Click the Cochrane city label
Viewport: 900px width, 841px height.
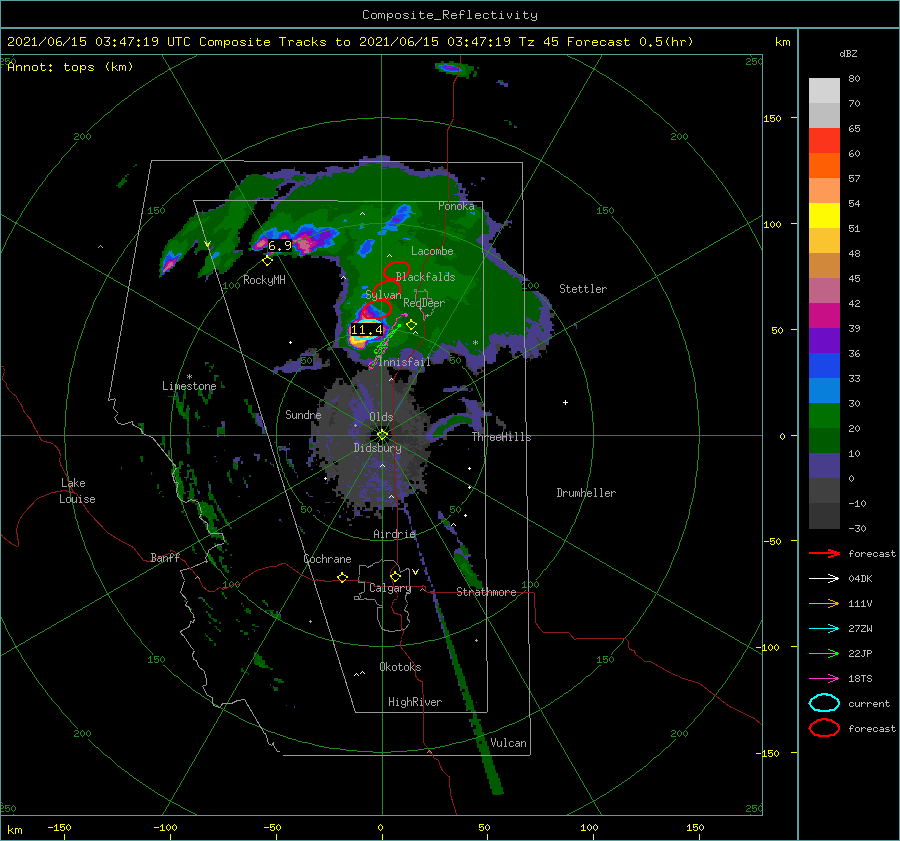coord(327,559)
